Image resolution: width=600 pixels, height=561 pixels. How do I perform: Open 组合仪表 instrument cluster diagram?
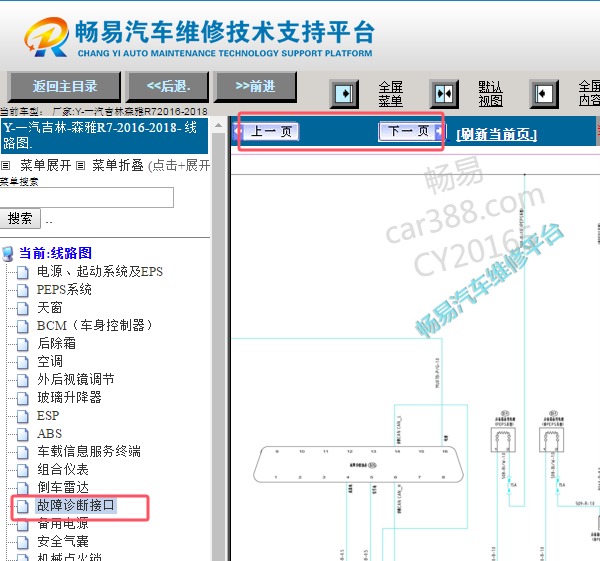[63, 469]
